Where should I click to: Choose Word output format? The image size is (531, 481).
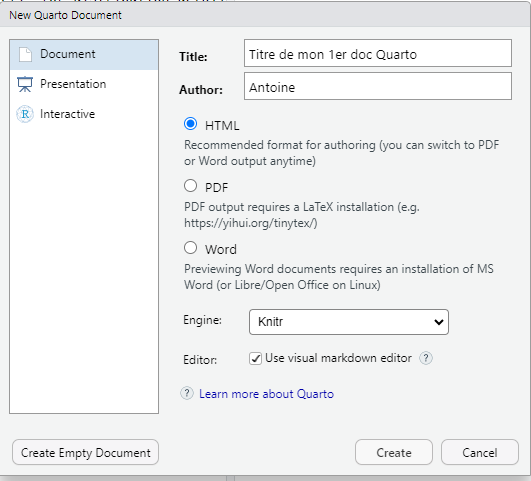pyautogui.click(x=190, y=248)
